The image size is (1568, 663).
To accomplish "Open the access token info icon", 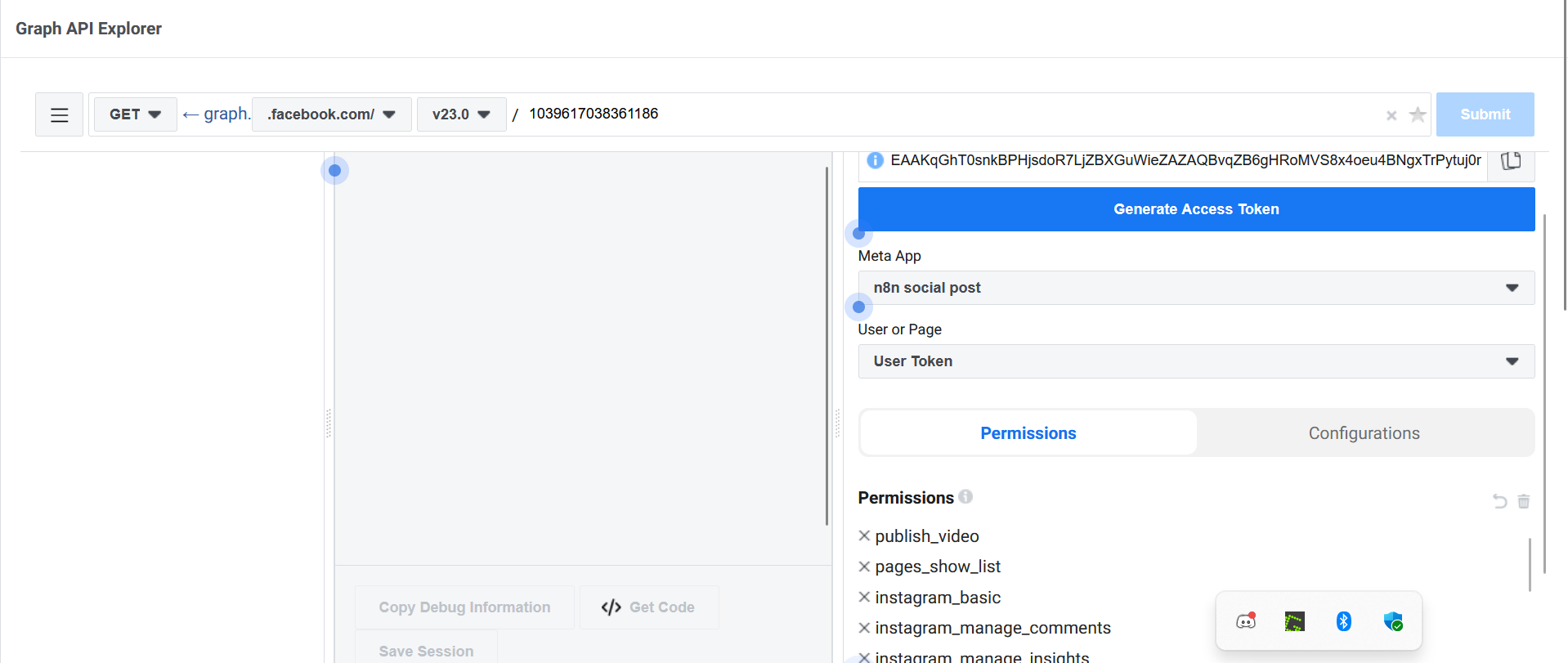I will coord(875,160).
